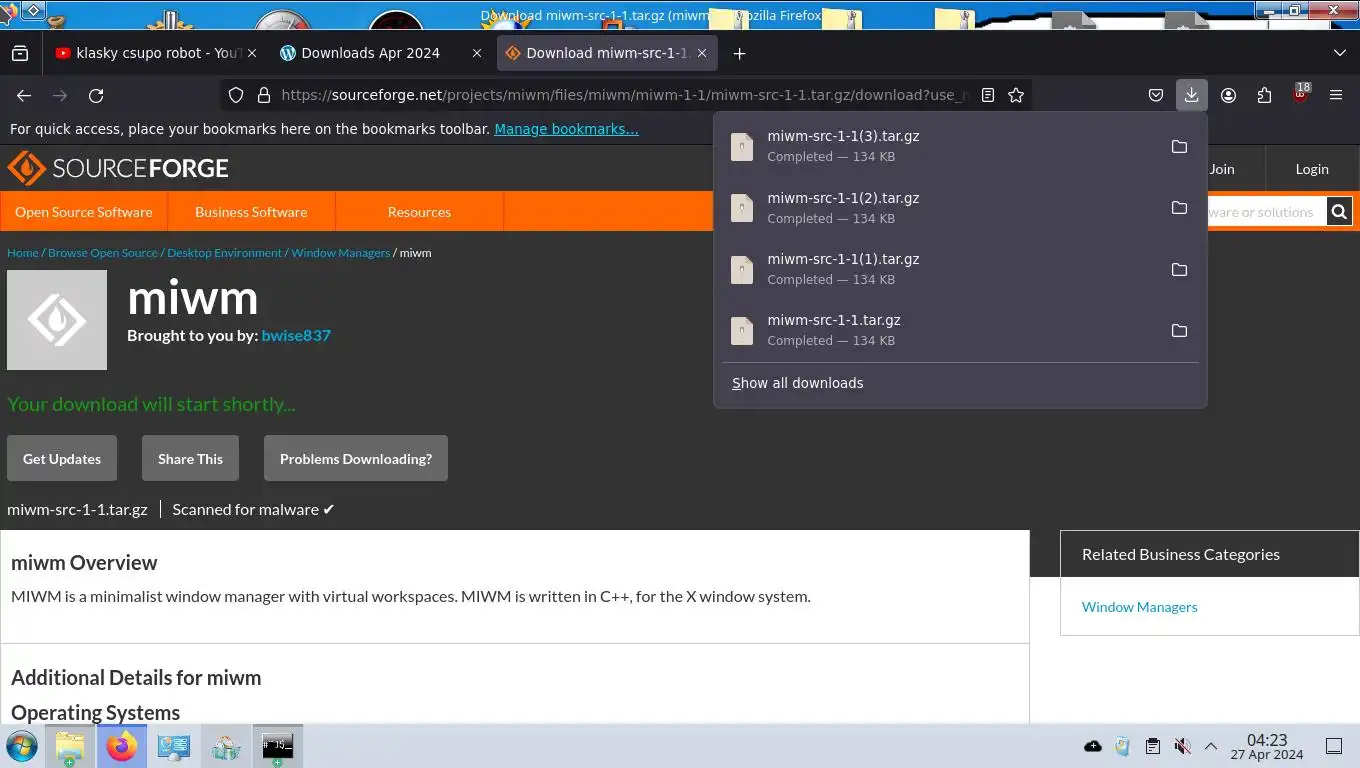
Task: Open the taskbar start menu orb
Action: pyautogui.click(x=21, y=746)
